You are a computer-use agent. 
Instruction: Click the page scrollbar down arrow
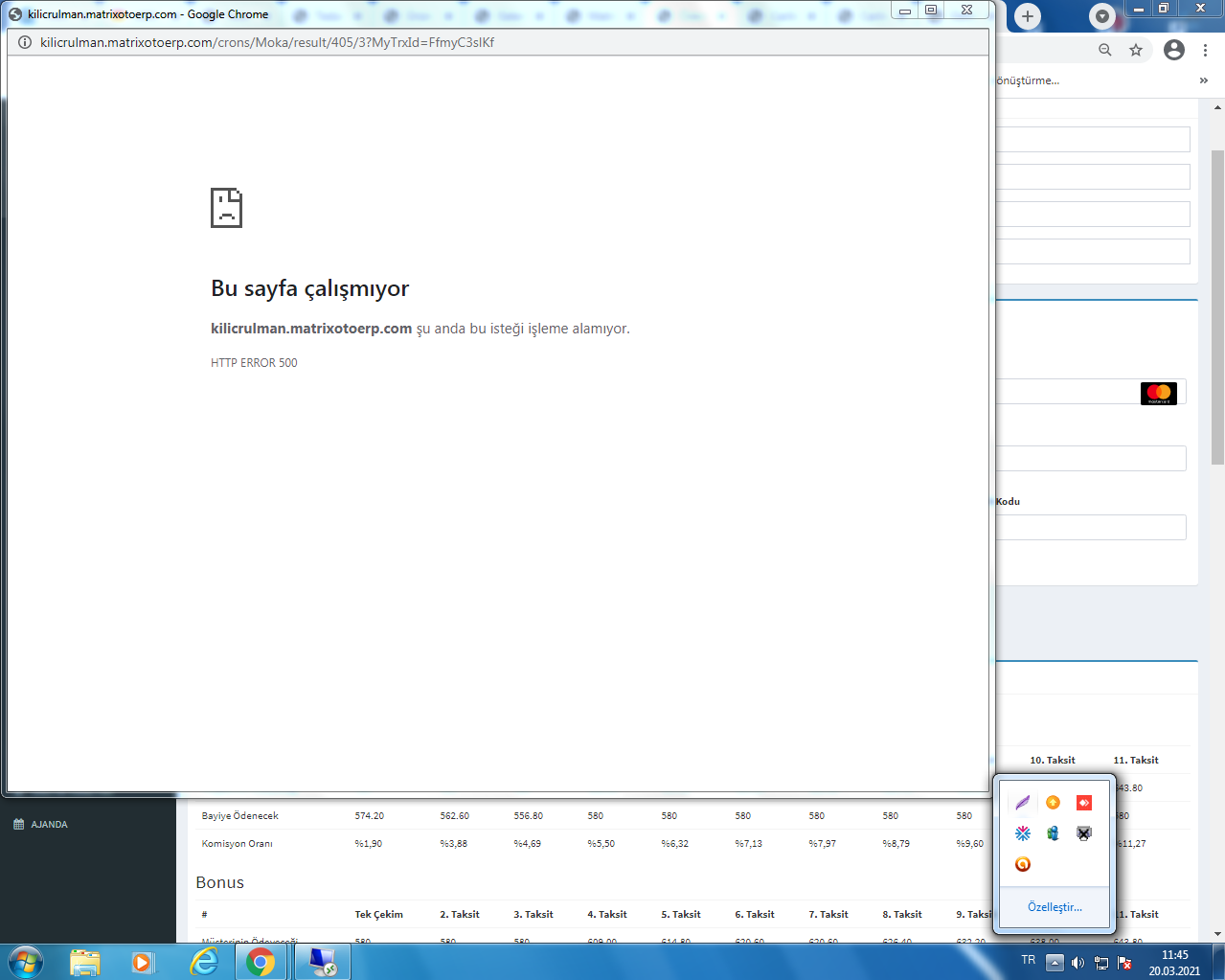pyautogui.click(x=1217, y=933)
